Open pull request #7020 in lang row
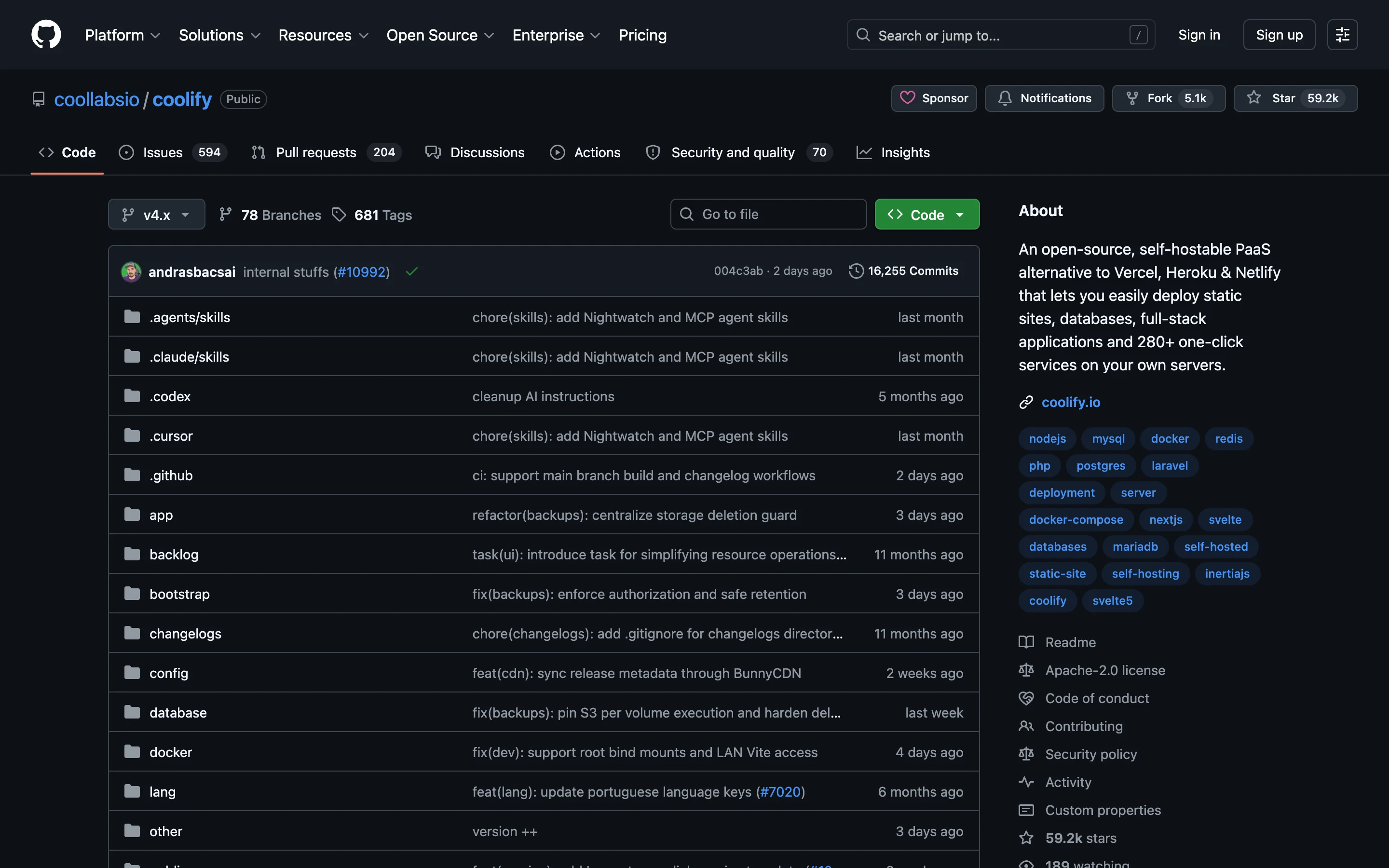 (780, 792)
